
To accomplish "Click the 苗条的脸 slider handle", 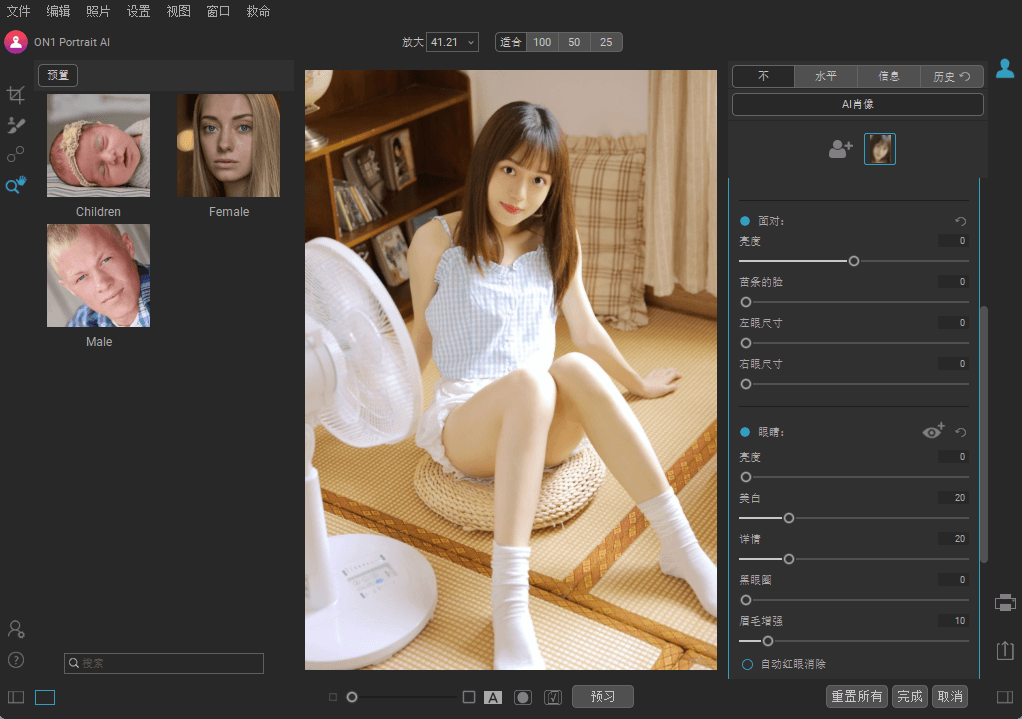I will [746, 302].
